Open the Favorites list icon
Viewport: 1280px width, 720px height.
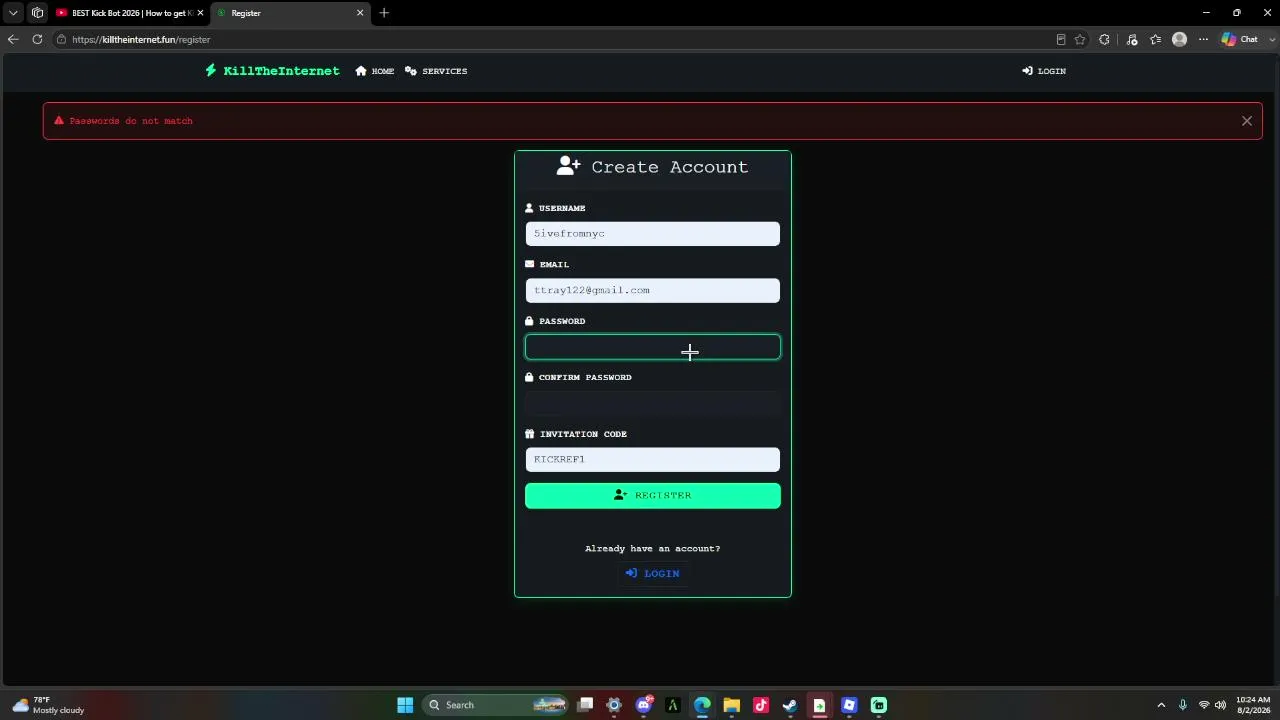click(x=1156, y=39)
